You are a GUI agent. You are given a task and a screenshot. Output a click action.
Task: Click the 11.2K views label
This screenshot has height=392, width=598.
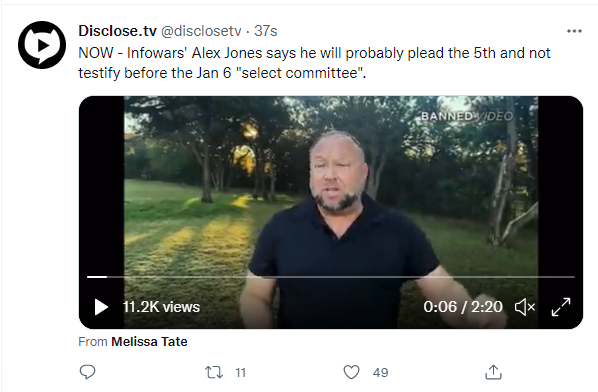(x=161, y=307)
